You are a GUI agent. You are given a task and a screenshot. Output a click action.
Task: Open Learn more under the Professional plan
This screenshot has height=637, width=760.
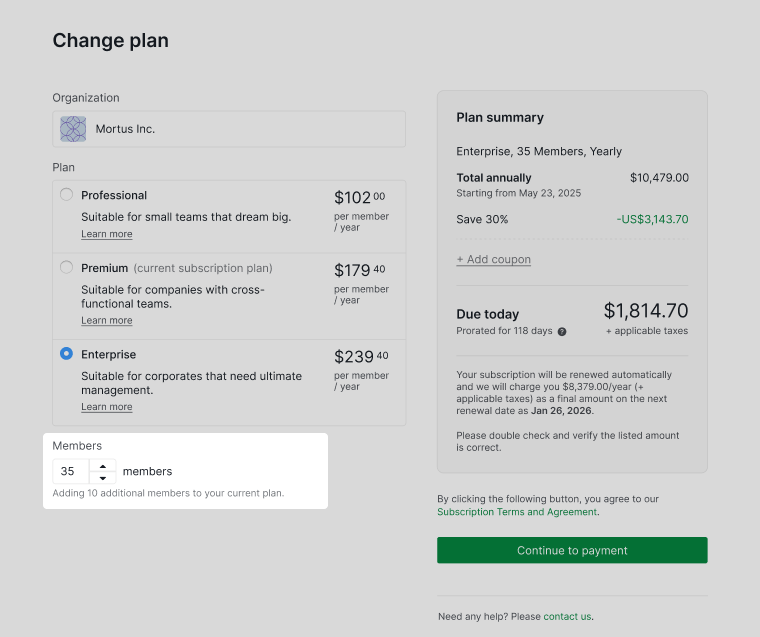107,234
